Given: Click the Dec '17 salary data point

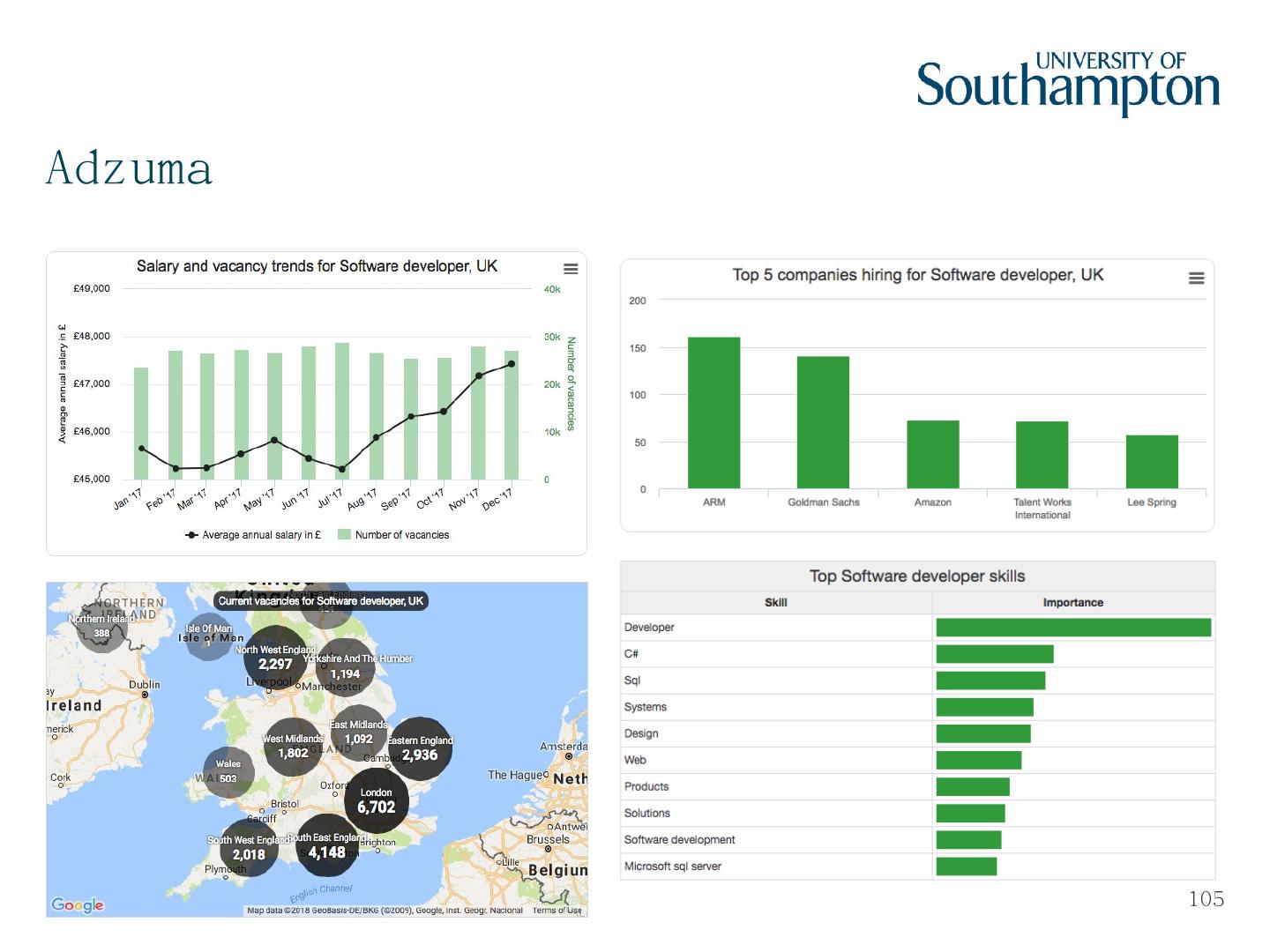Looking at the screenshot, I should 512,364.
